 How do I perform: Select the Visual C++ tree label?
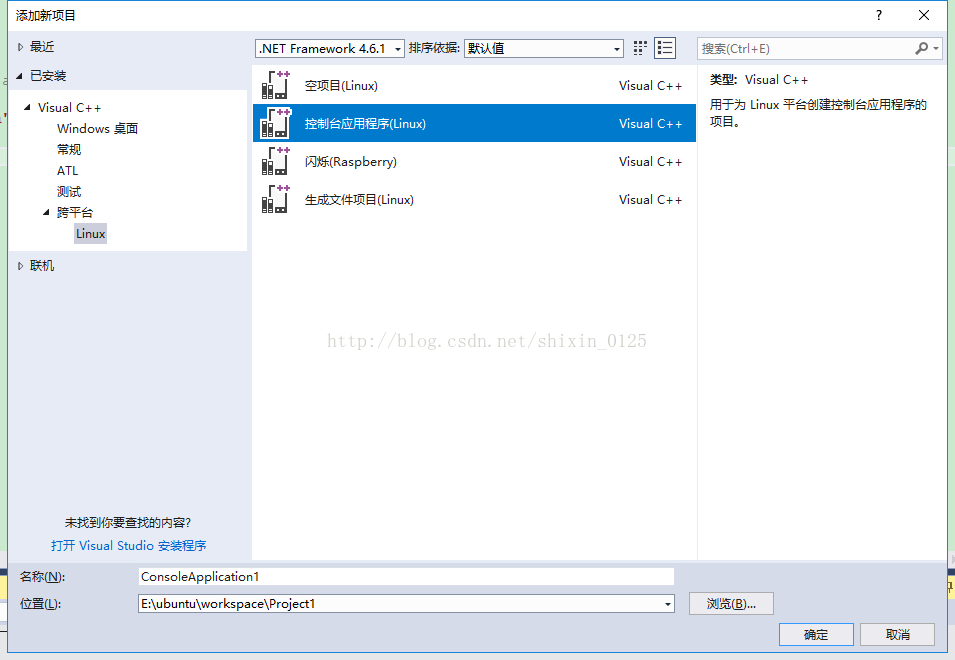pyautogui.click(x=69, y=108)
